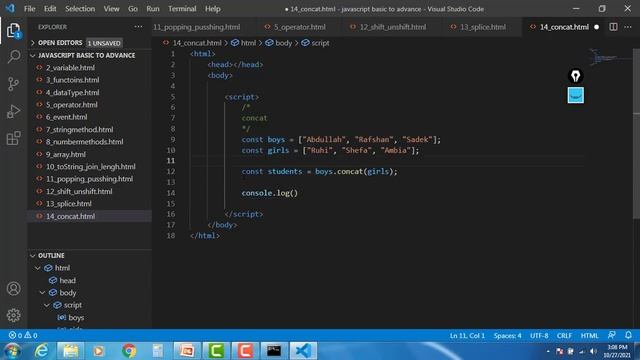The image size is (640, 360).
Task: Switch to the green Camtasia taskbar icon
Action: click(x=216, y=351)
